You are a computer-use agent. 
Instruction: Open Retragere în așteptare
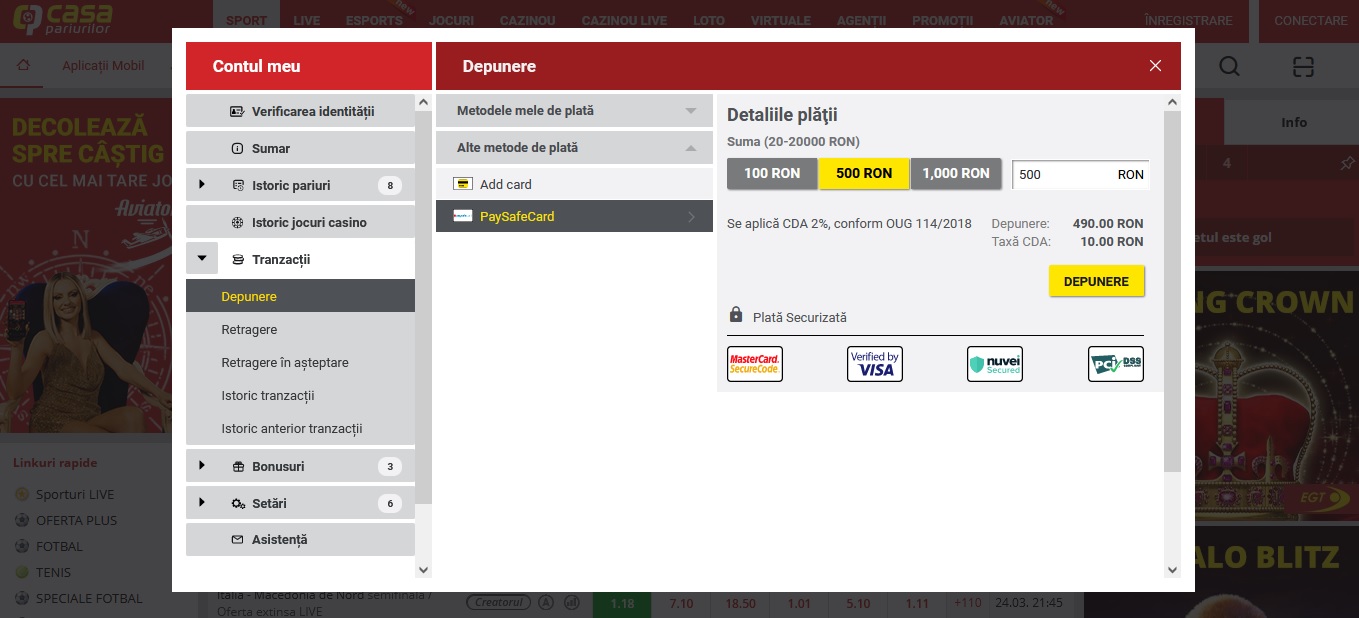pos(300,363)
